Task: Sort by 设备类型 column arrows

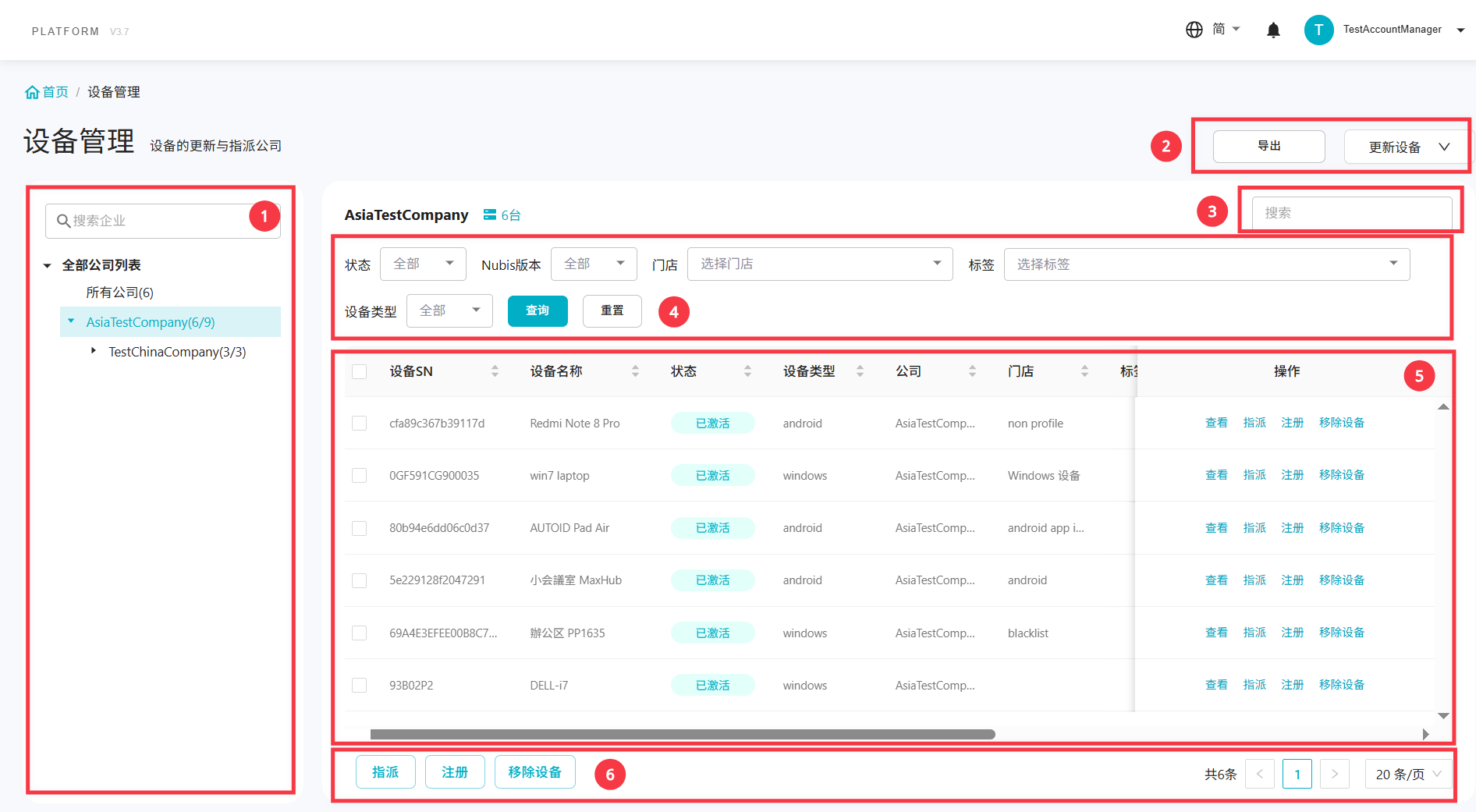Action: (860, 371)
